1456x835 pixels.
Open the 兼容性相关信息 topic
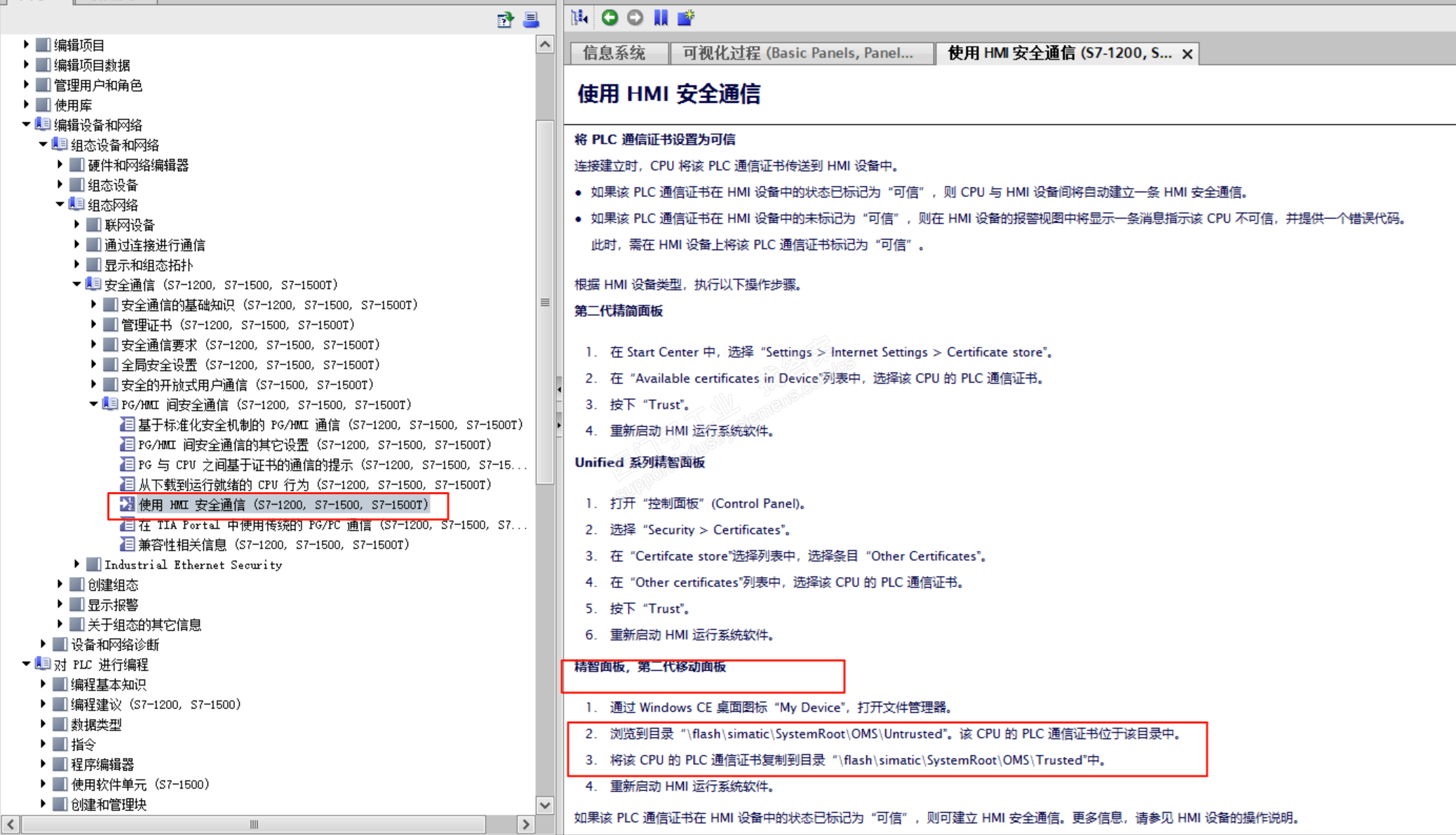point(274,545)
